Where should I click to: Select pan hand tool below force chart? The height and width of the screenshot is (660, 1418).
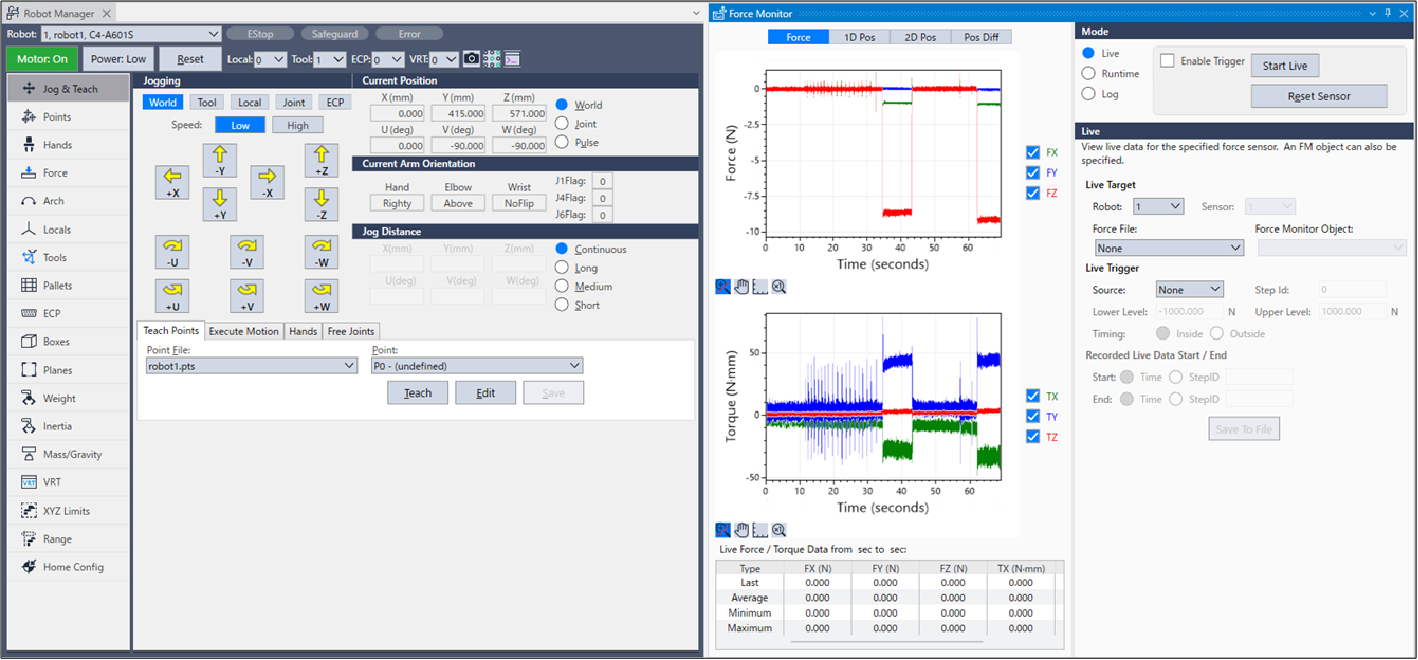[x=741, y=287]
